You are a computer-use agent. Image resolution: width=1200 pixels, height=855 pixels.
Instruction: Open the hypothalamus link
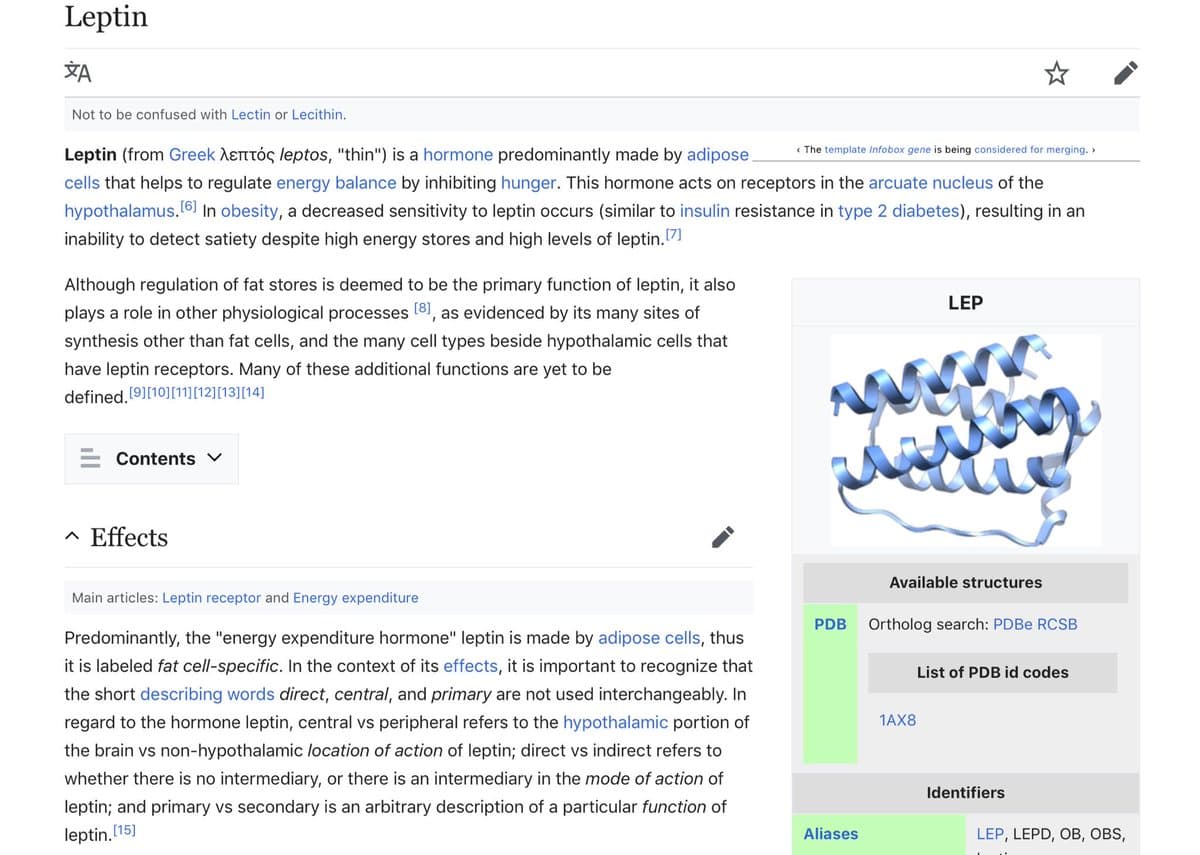coord(120,211)
